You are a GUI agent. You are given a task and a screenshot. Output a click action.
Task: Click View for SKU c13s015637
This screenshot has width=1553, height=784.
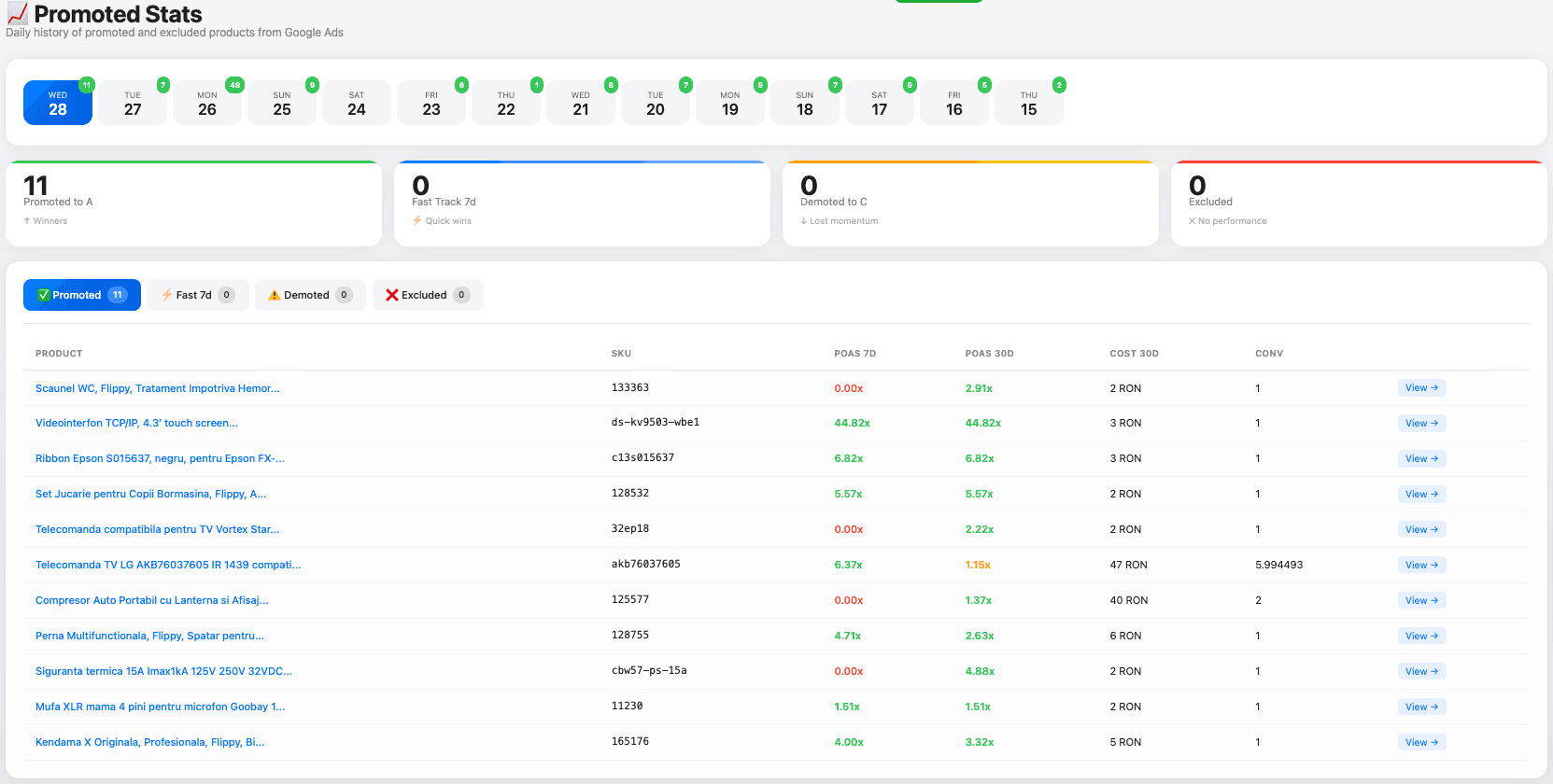click(x=1421, y=458)
